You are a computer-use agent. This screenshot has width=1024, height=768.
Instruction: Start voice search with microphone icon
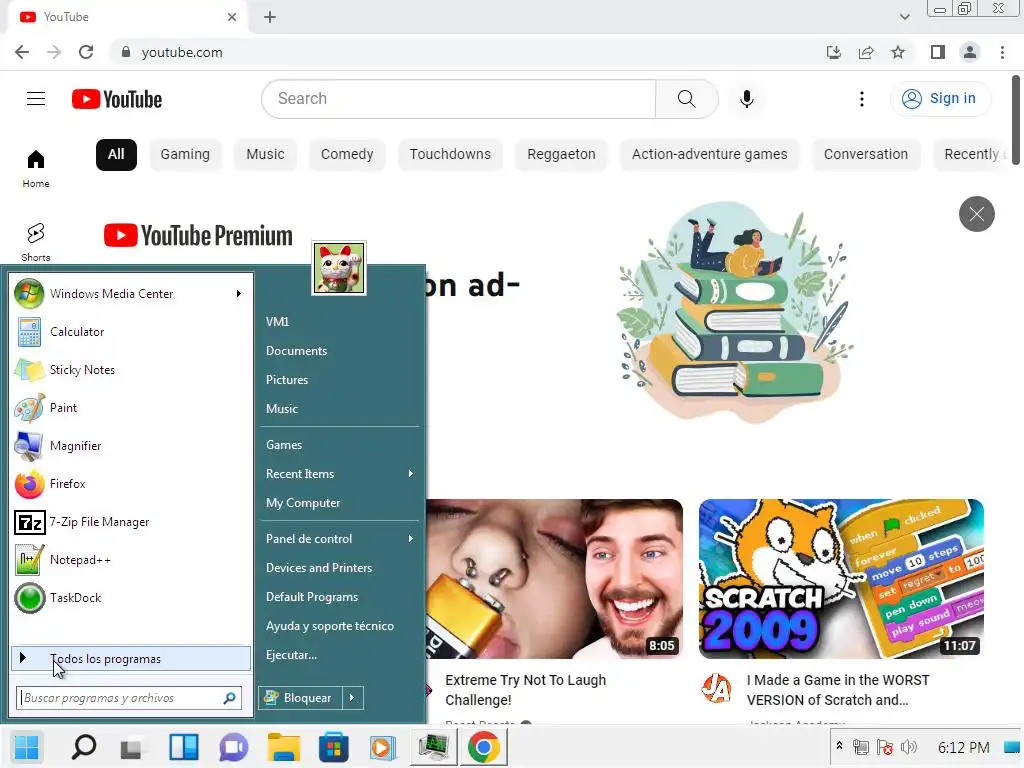(746, 99)
